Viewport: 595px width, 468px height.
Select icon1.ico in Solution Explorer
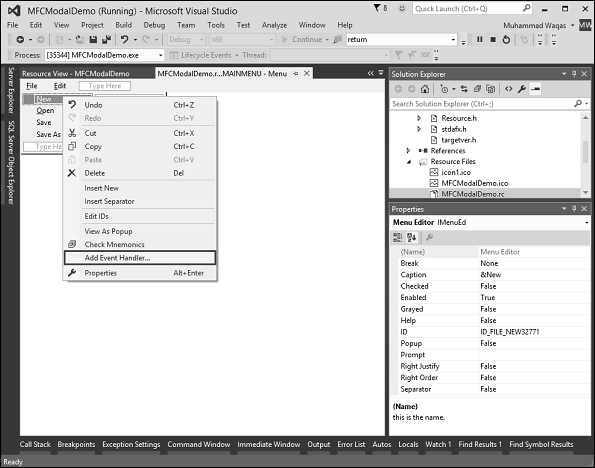click(x=456, y=172)
